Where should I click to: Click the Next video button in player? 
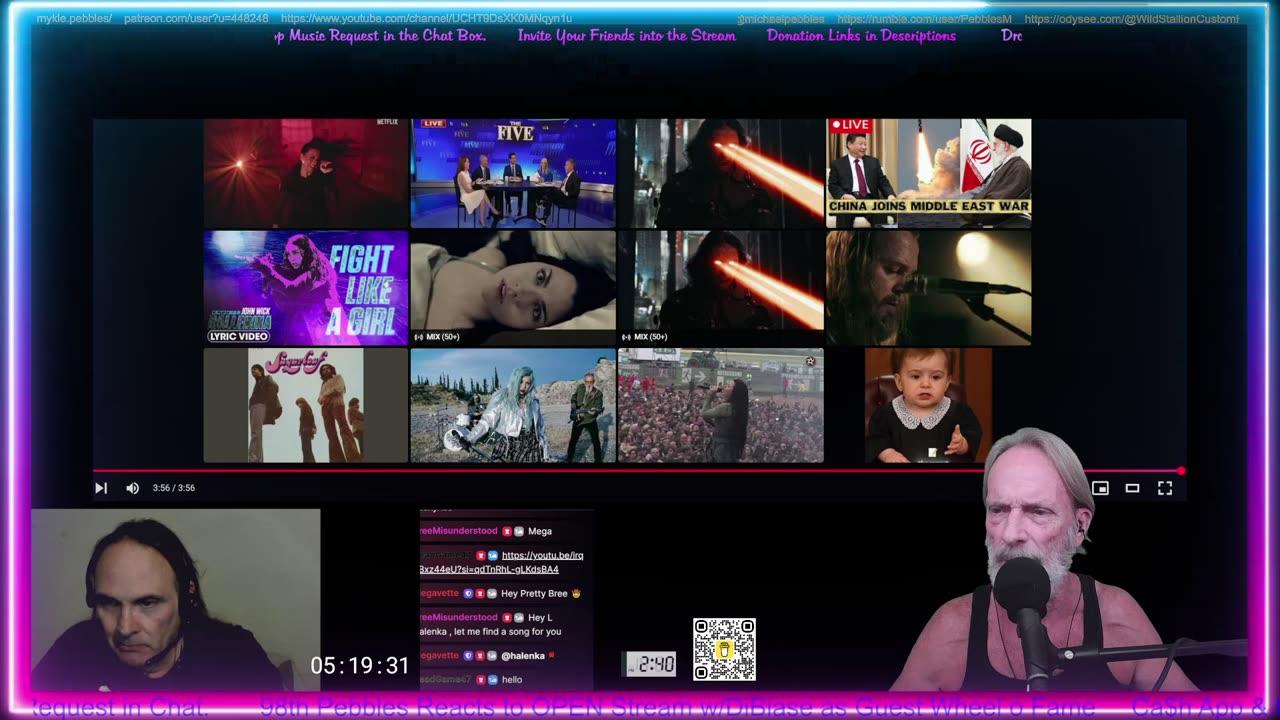click(101, 488)
